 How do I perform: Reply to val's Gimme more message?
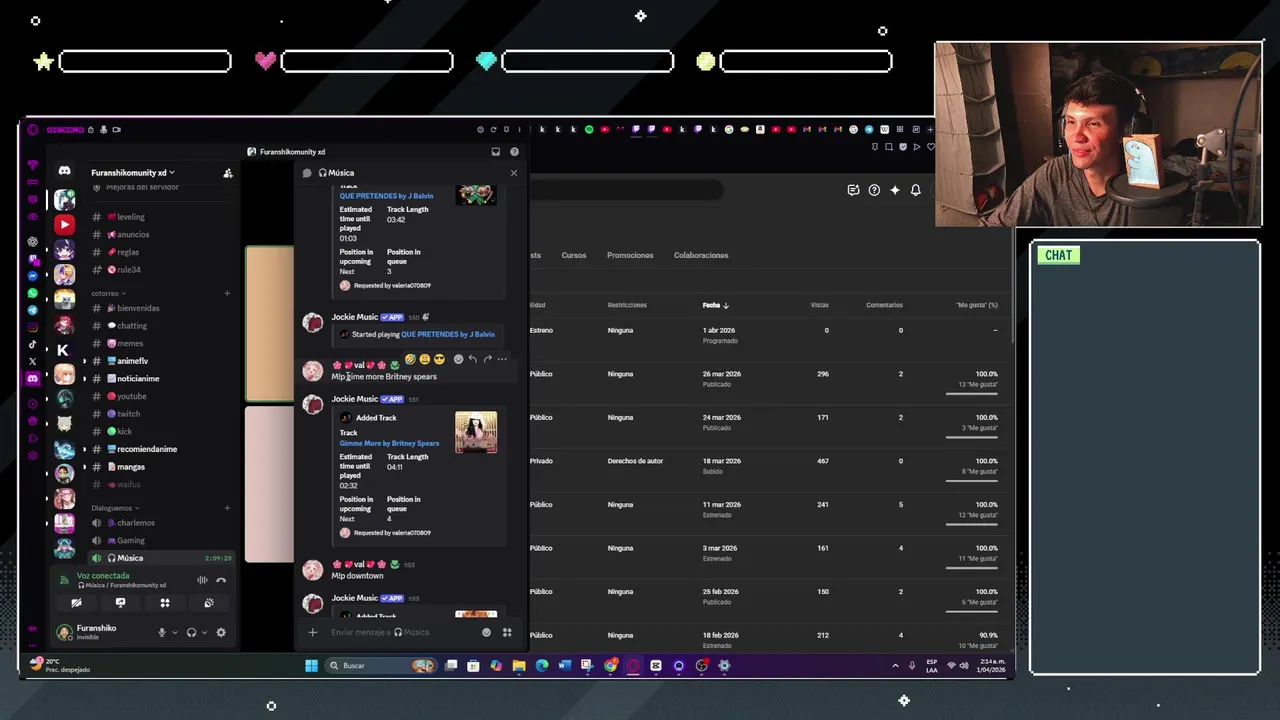point(473,359)
